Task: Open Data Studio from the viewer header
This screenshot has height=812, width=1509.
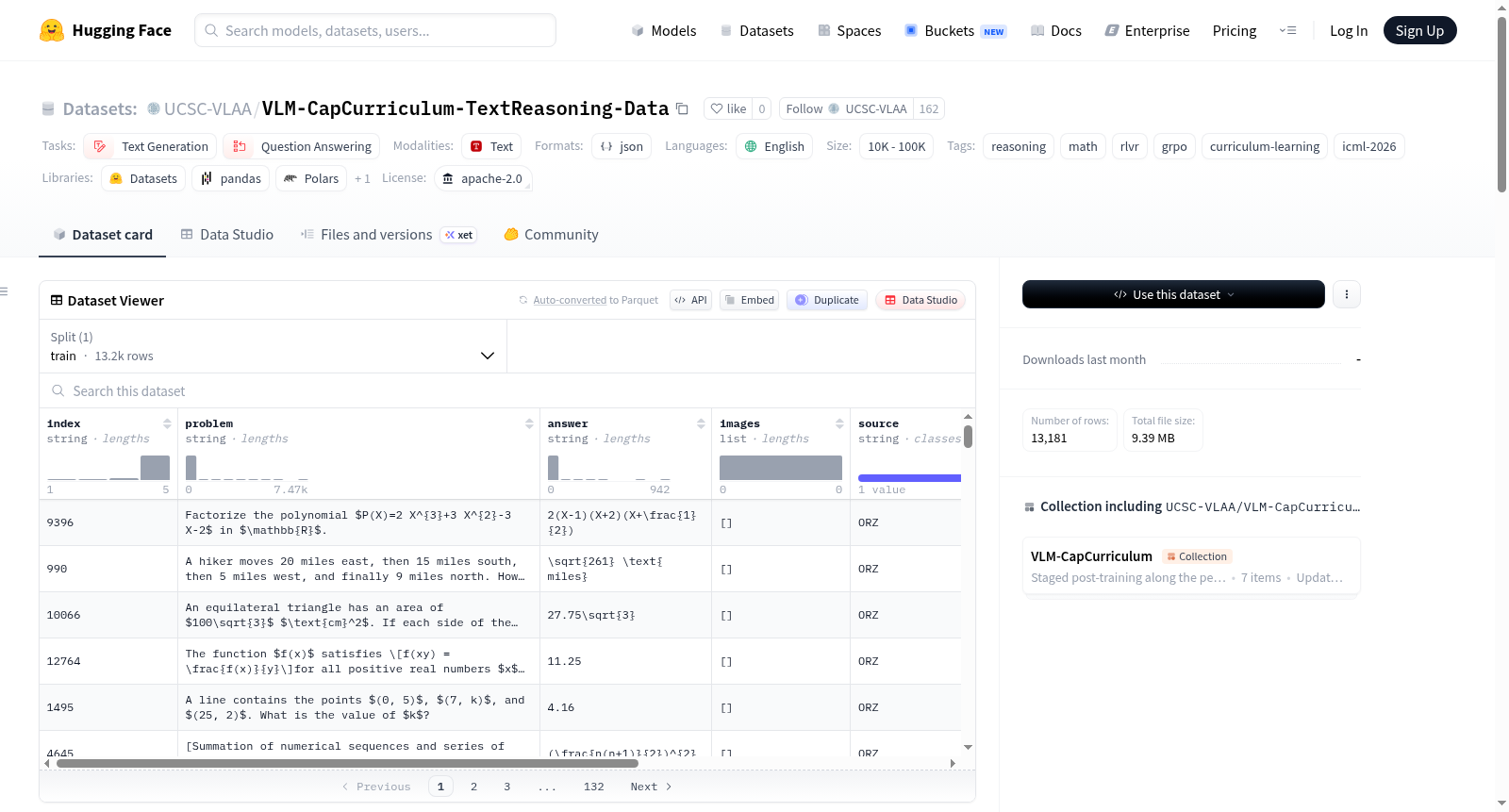Action: [x=920, y=301]
